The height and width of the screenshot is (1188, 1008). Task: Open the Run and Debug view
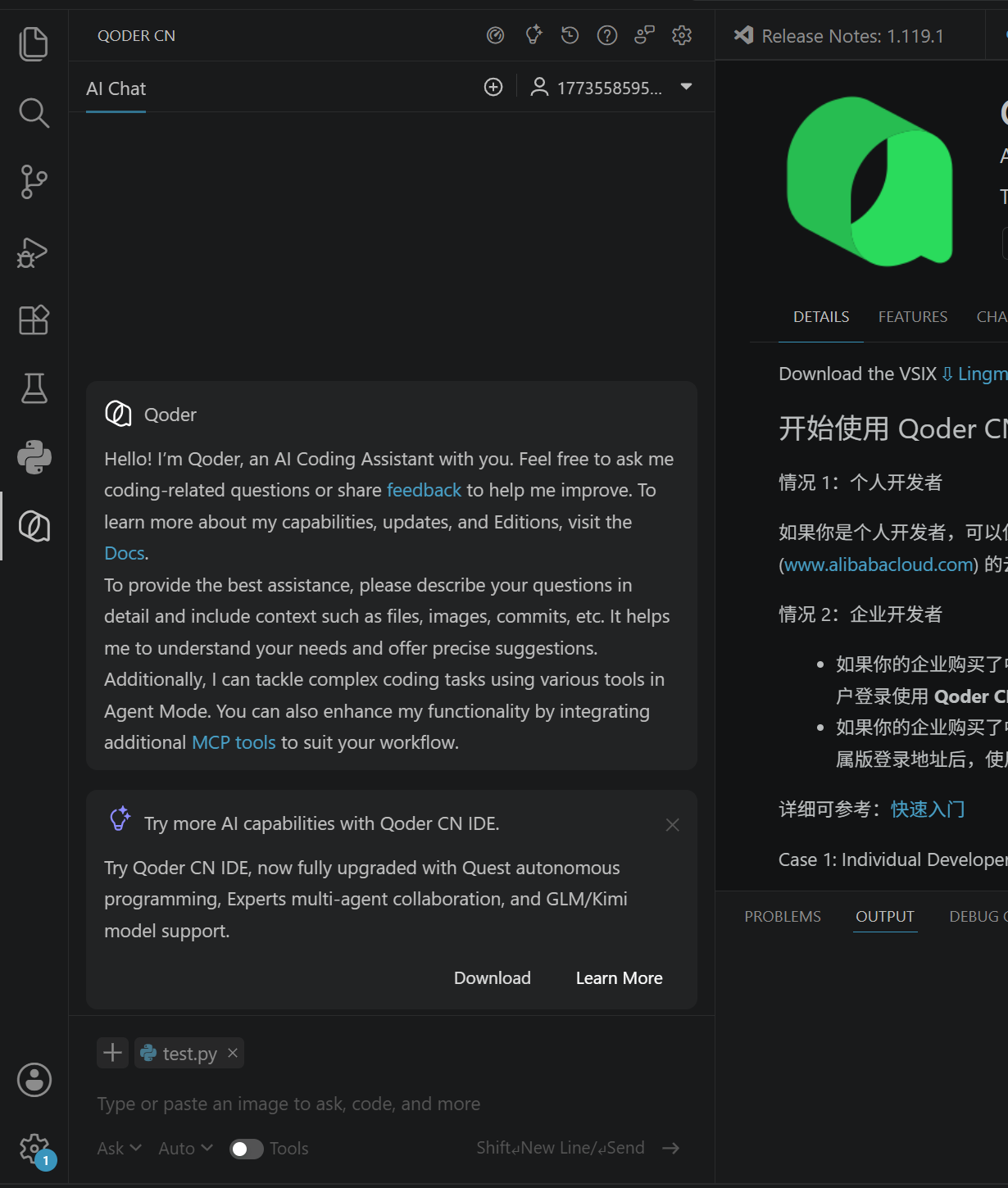point(34,252)
